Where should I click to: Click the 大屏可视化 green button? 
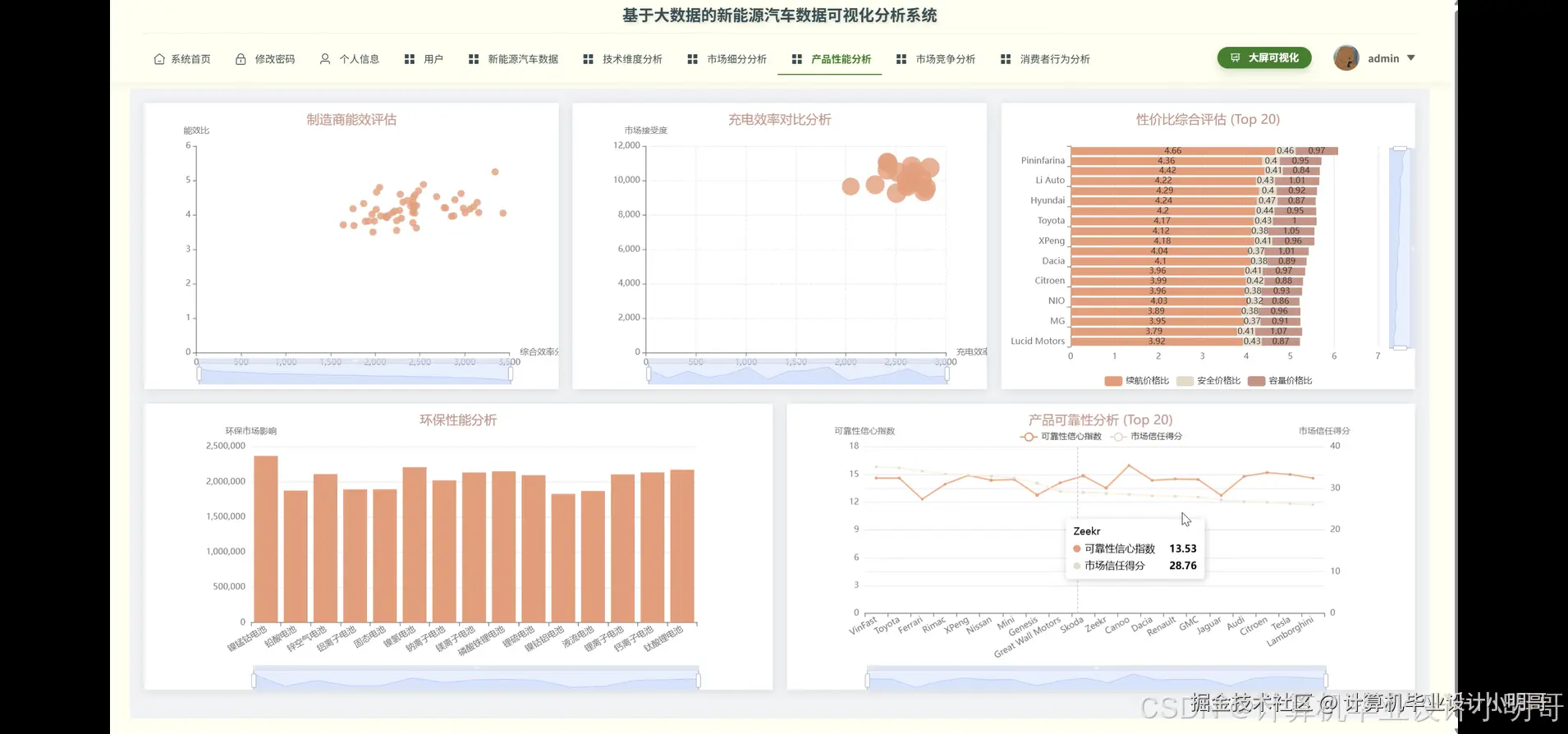point(1264,57)
